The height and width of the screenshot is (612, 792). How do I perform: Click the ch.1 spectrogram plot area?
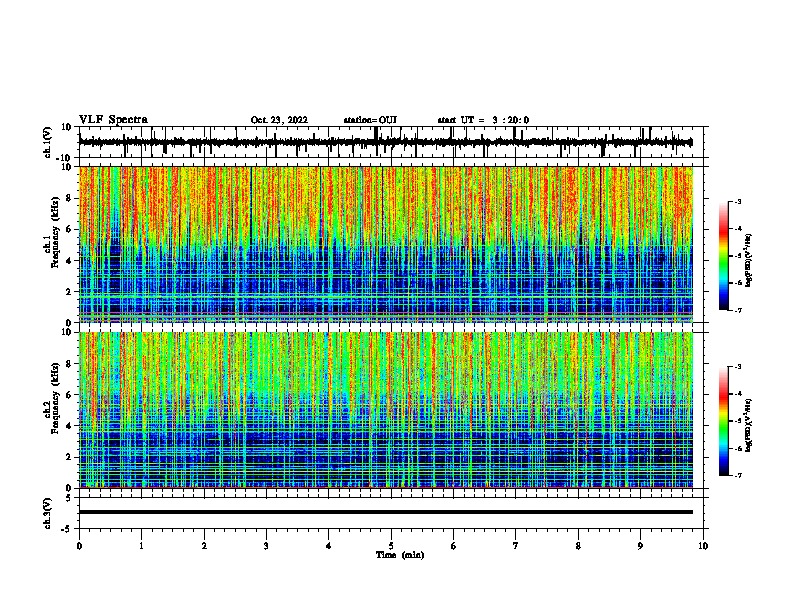pyautogui.click(x=386, y=244)
